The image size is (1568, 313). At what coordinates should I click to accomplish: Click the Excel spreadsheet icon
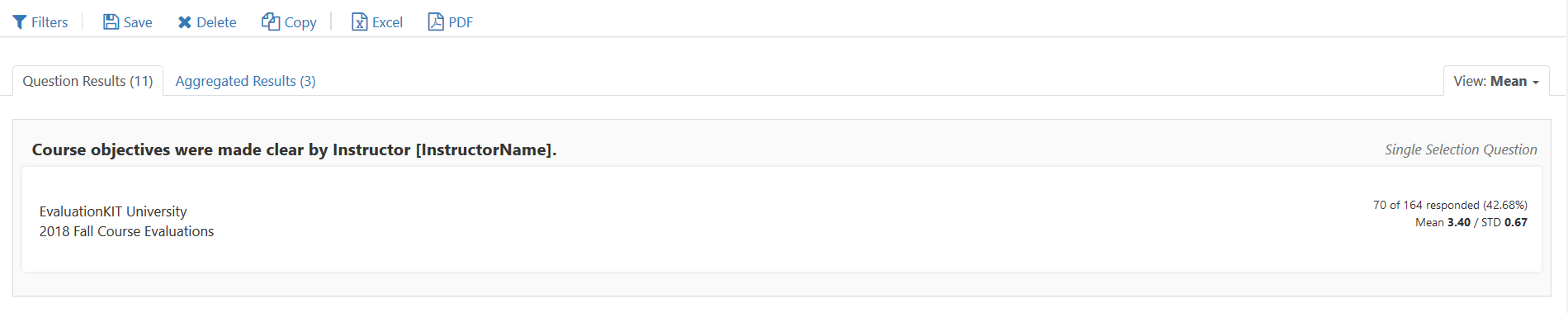360,22
